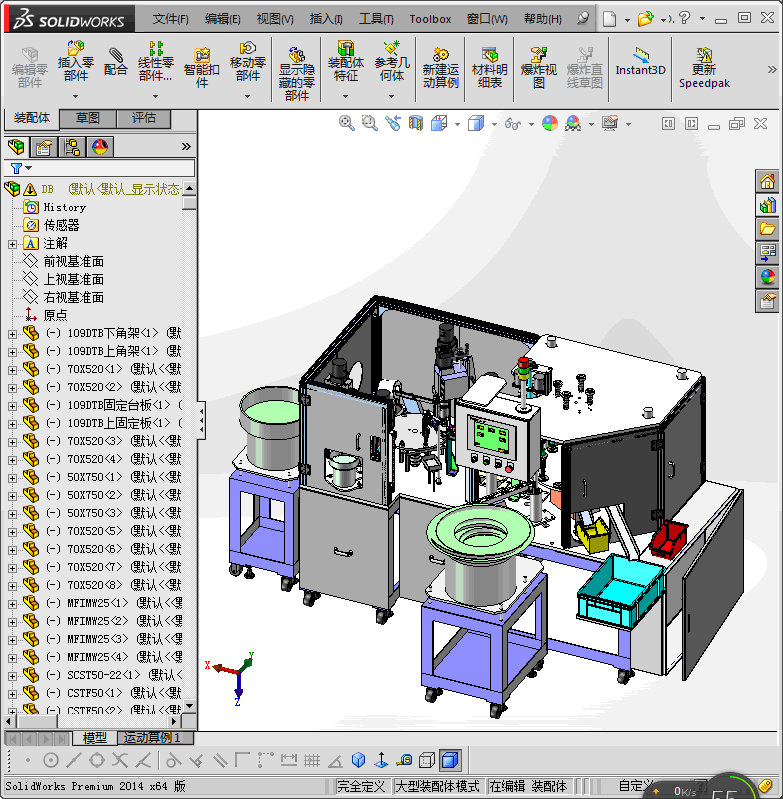
Task: Open FeatureManager design tree tab icon
Action: [x=16, y=147]
